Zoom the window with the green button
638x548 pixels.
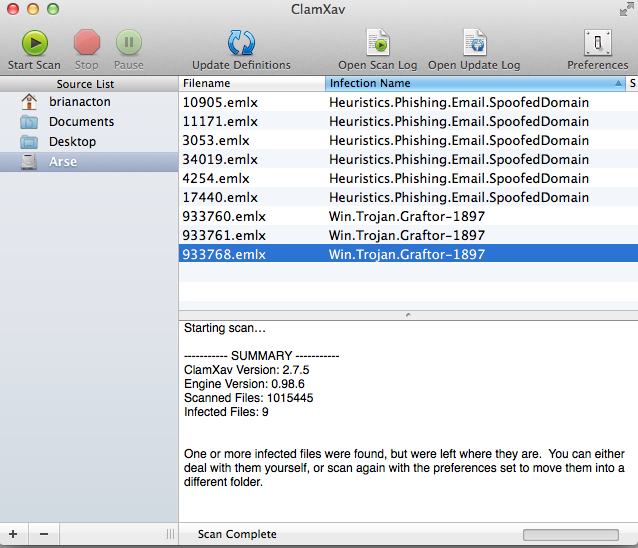click(53, 9)
